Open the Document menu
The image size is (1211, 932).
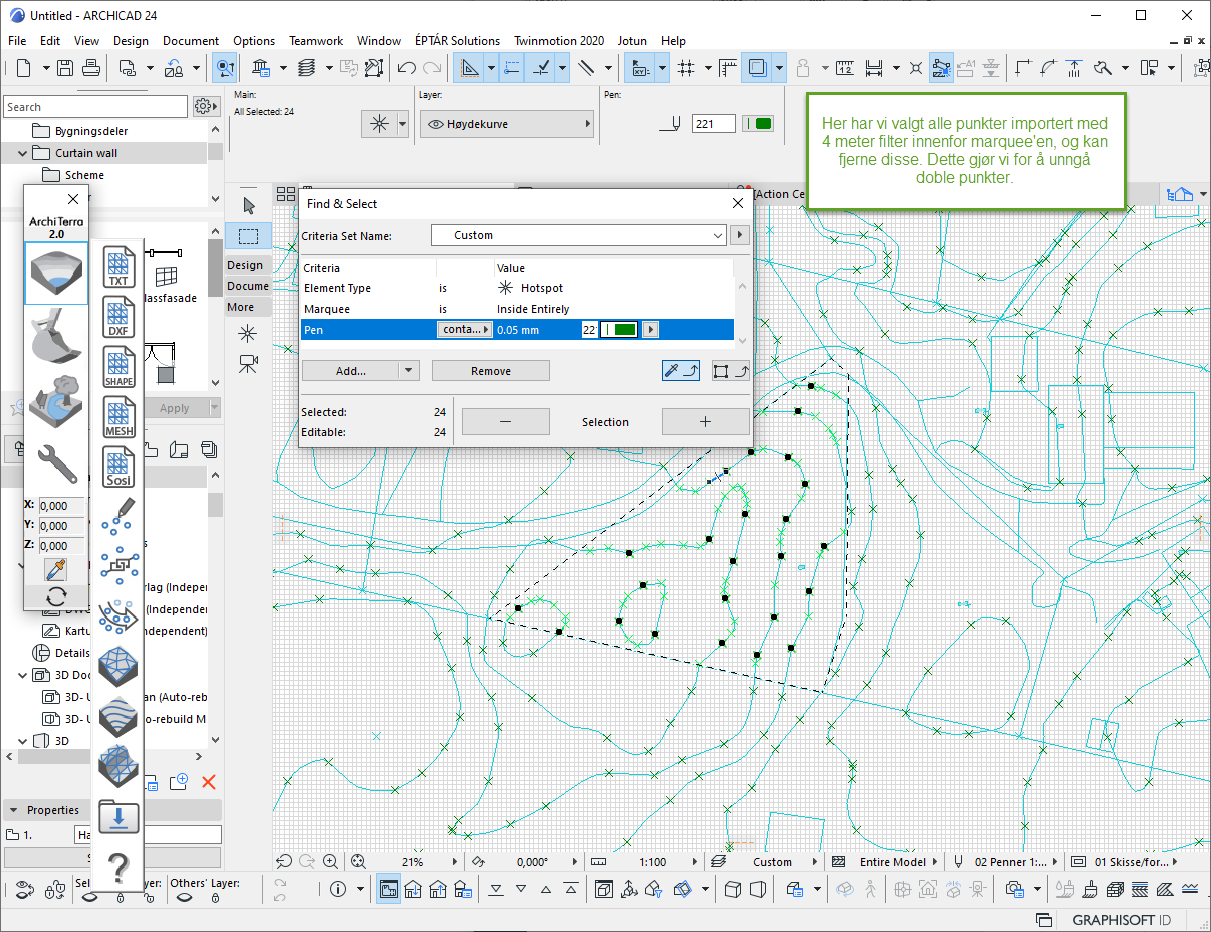tap(191, 41)
